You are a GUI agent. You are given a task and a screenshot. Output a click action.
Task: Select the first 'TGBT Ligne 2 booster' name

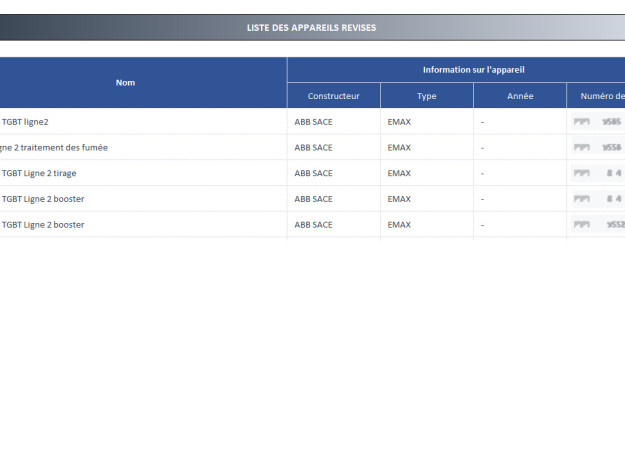coord(43,199)
